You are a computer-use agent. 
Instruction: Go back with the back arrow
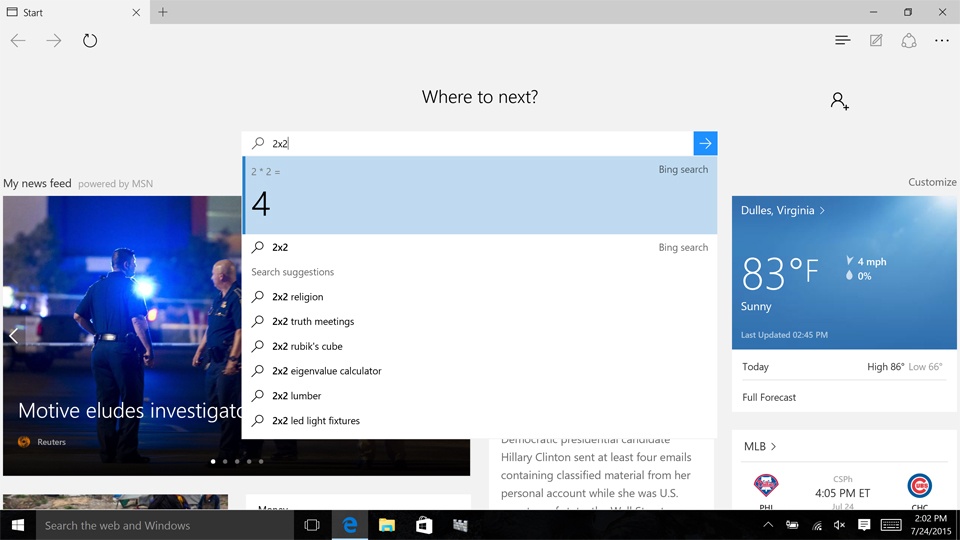[18, 40]
